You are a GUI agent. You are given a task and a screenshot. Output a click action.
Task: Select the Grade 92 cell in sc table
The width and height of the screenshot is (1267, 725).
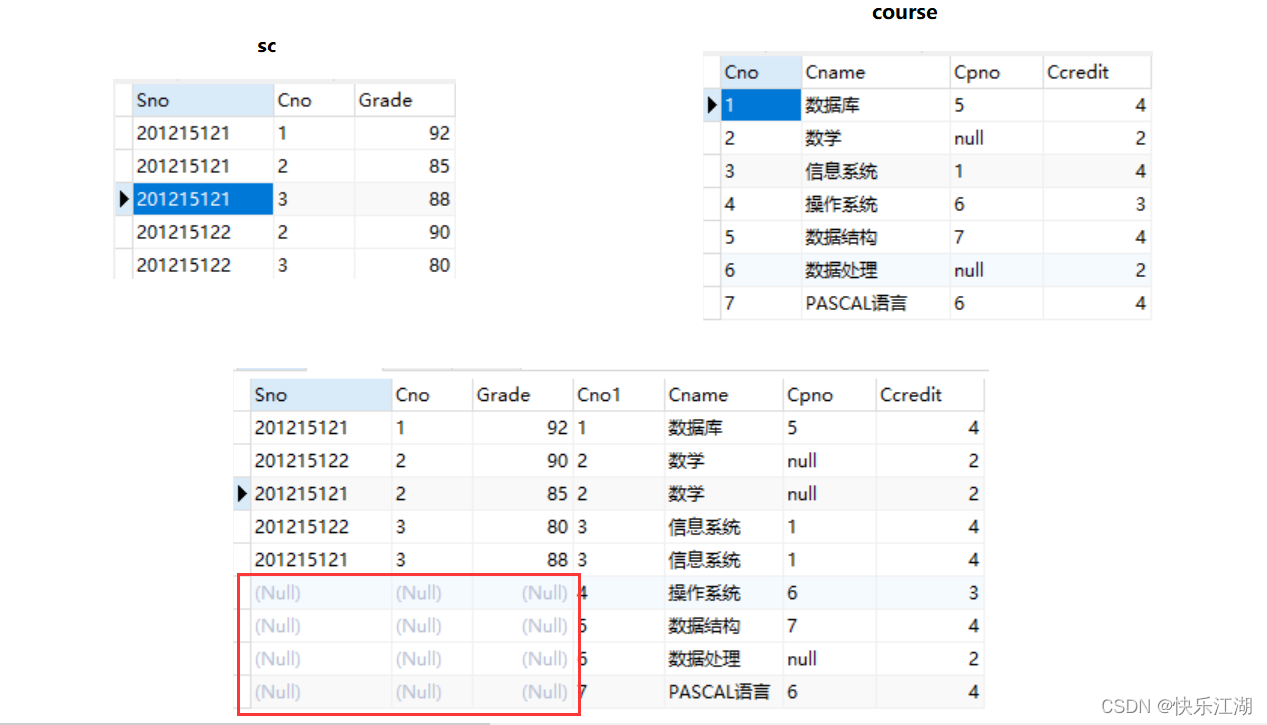[405, 133]
